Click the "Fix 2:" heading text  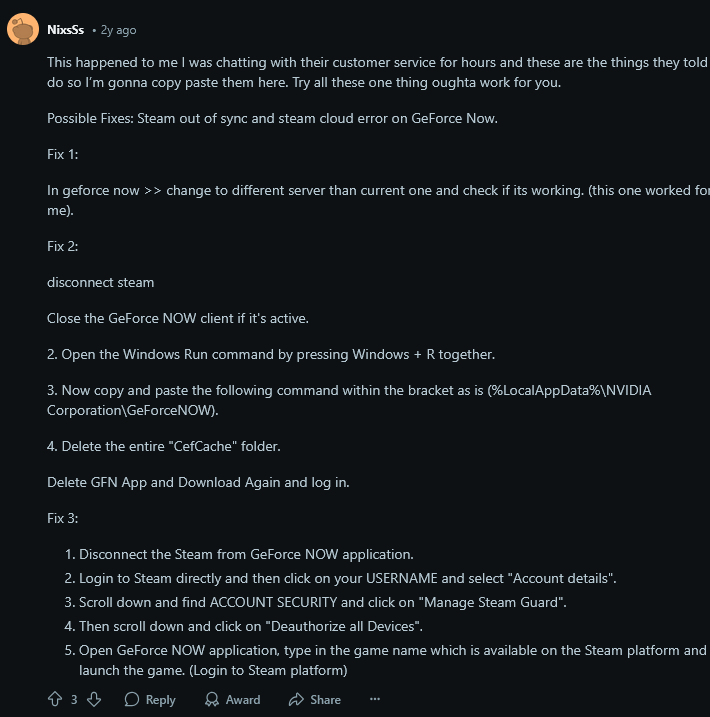(62, 245)
